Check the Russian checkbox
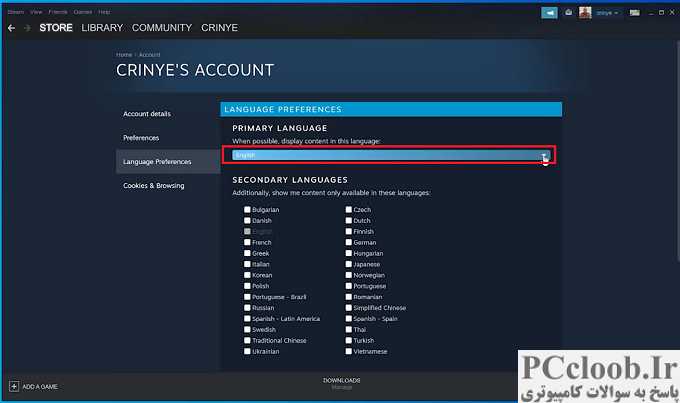The height and width of the screenshot is (403, 680). pyautogui.click(x=247, y=308)
